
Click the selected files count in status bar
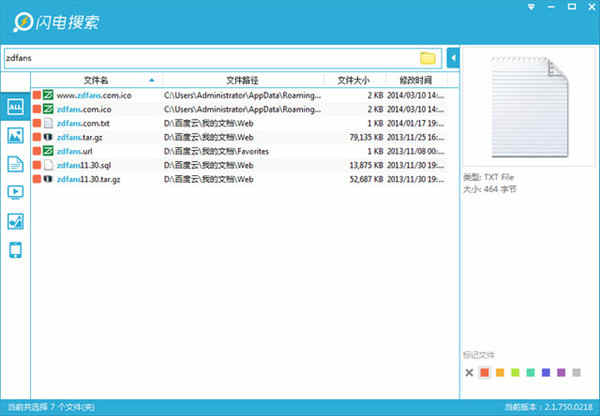51,407
